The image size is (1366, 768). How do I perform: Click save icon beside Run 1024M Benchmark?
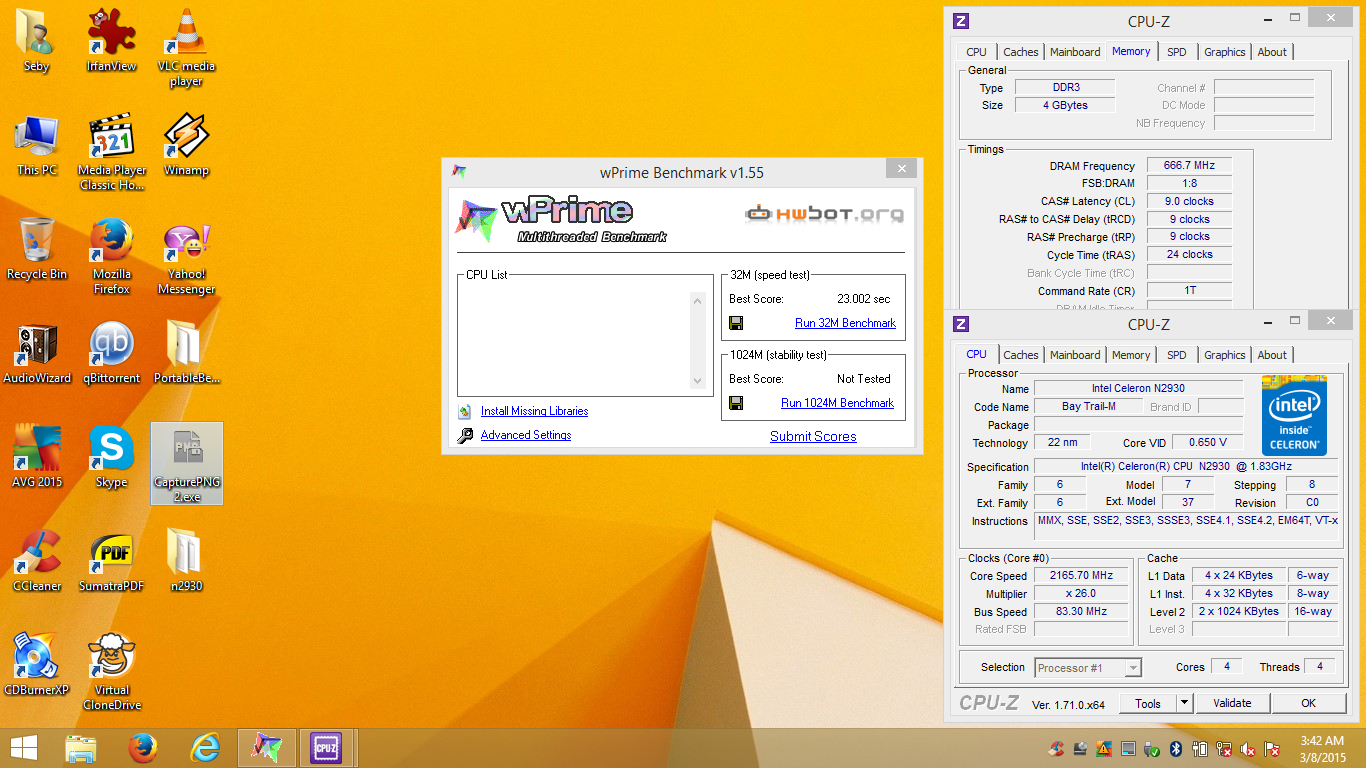pos(736,403)
